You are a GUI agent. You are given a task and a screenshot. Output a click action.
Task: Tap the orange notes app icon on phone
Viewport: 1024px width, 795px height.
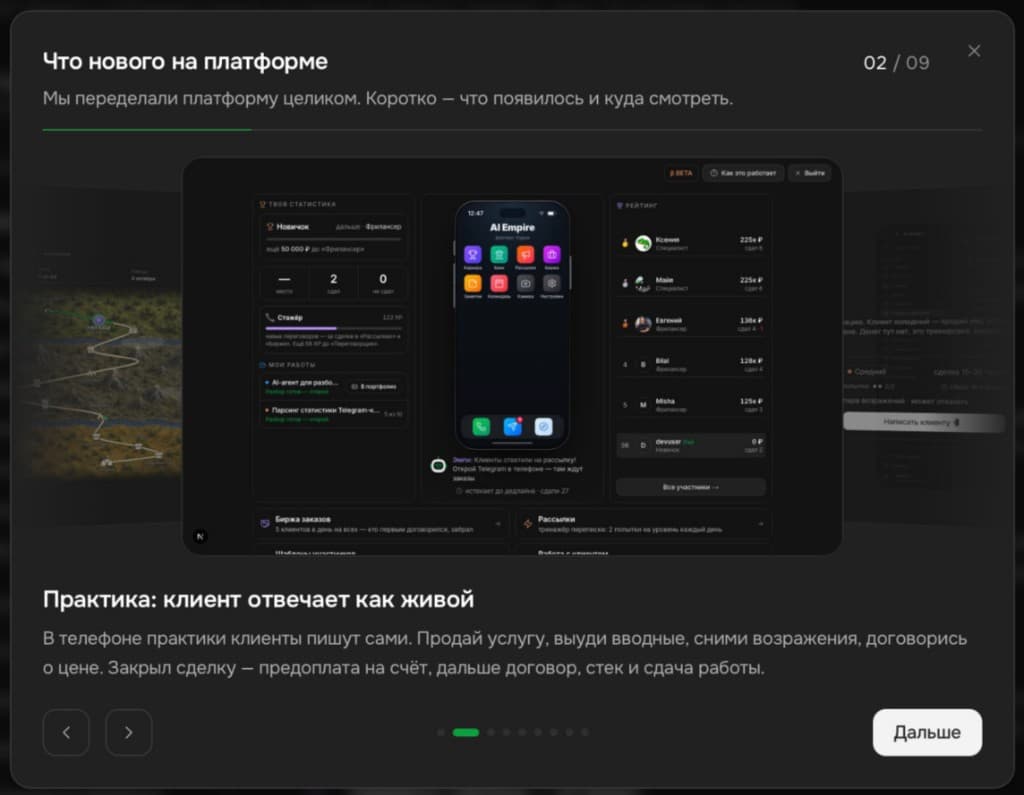[x=473, y=283]
